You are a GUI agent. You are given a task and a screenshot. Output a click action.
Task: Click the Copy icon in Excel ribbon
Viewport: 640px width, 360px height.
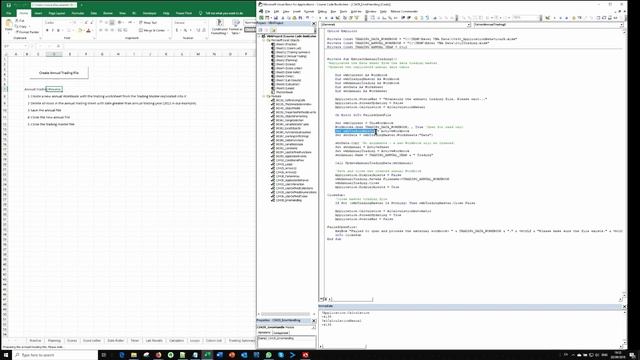point(22,26)
